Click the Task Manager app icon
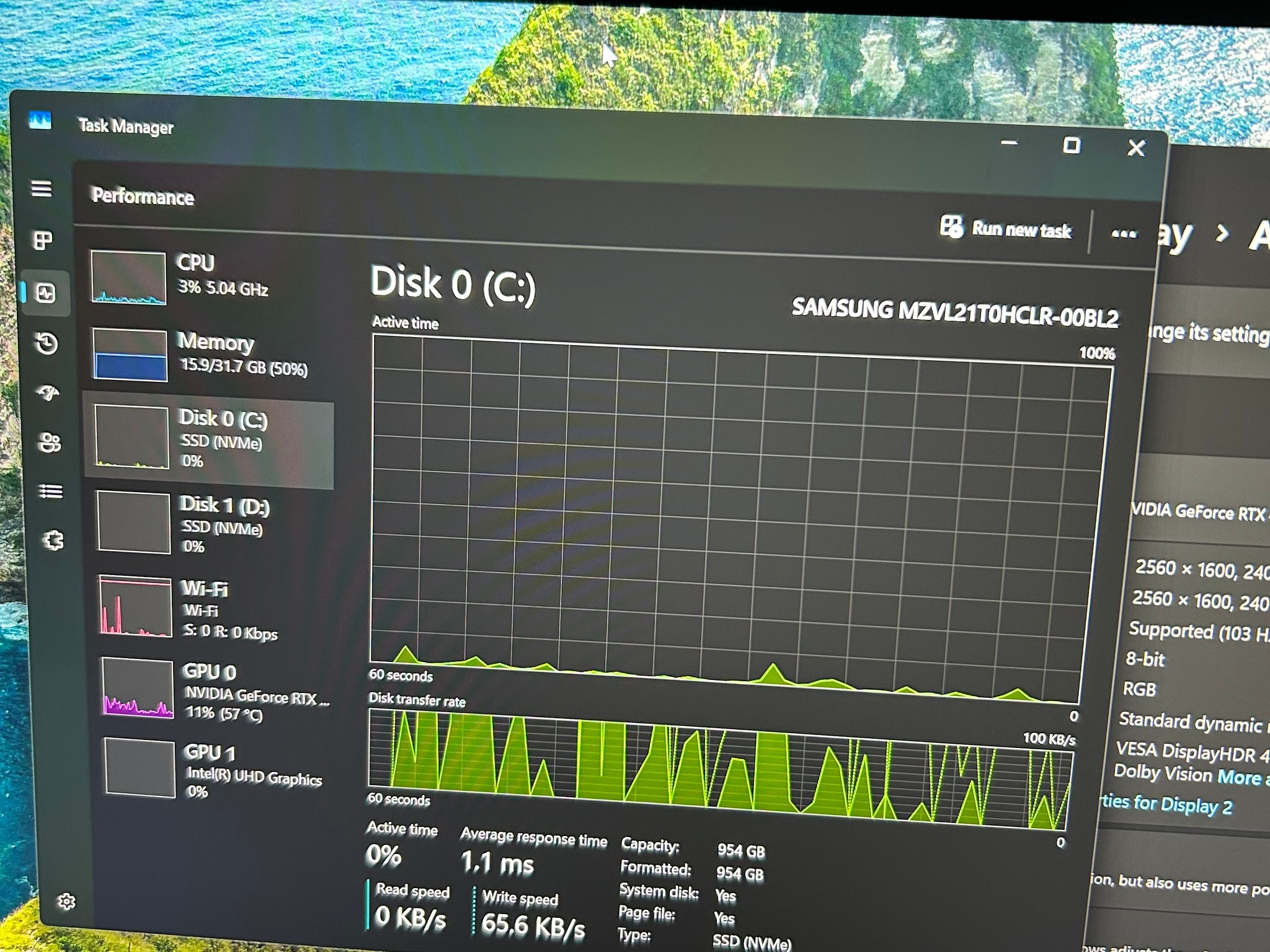This screenshot has height=952, width=1270. (x=40, y=120)
